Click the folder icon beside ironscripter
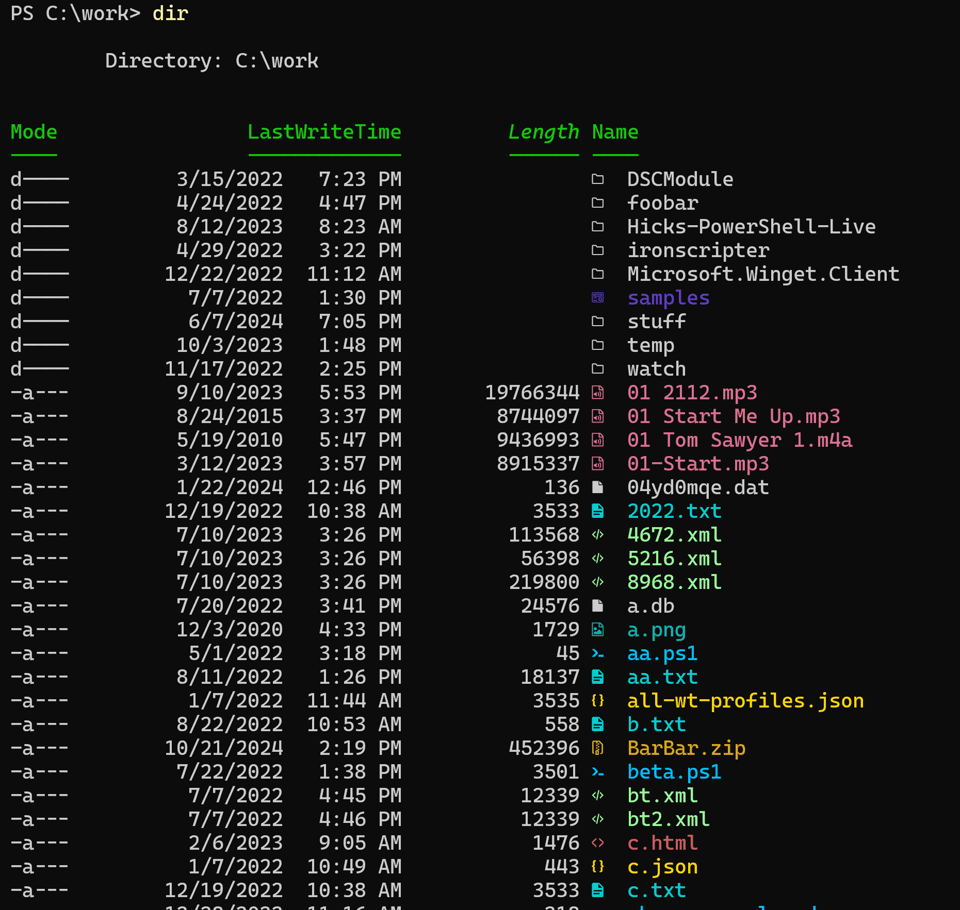The width and height of the screenshot is (960, 910). tap(598, 250)
